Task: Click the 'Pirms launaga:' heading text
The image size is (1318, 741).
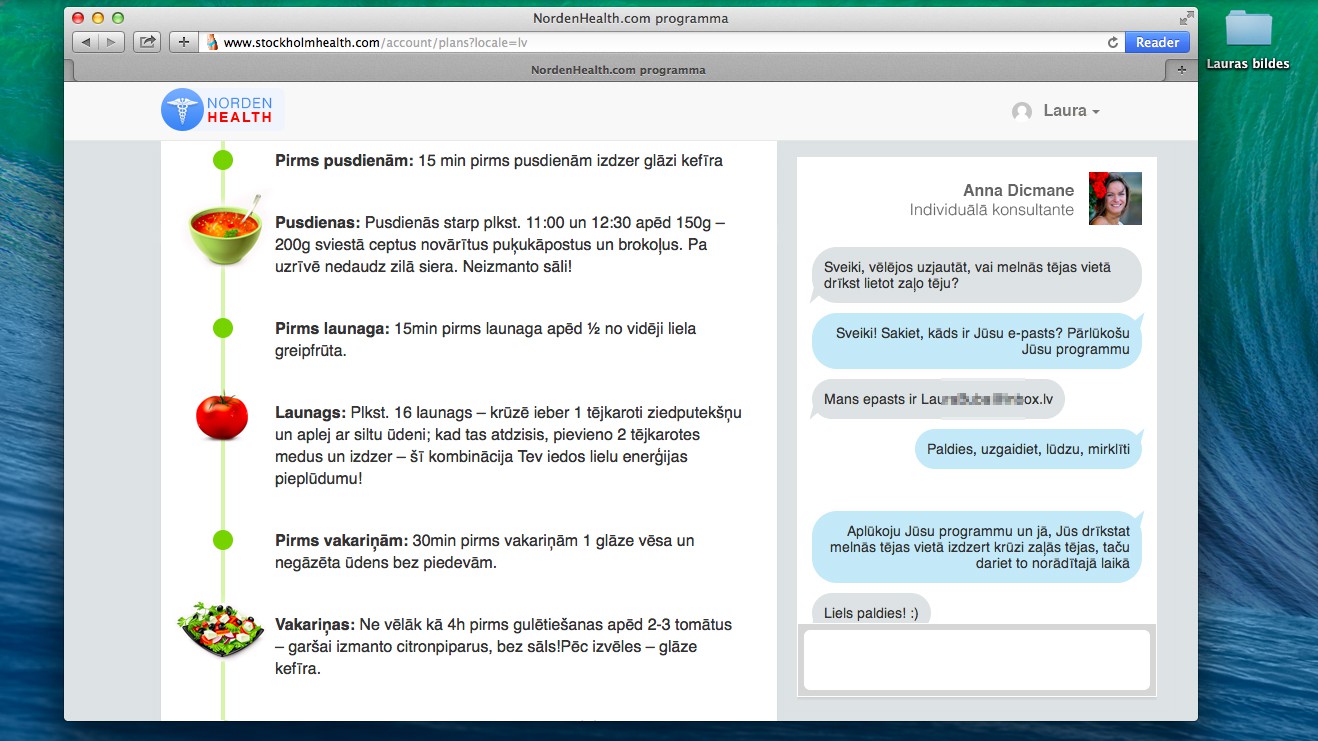Action: (x=332, y=328)
